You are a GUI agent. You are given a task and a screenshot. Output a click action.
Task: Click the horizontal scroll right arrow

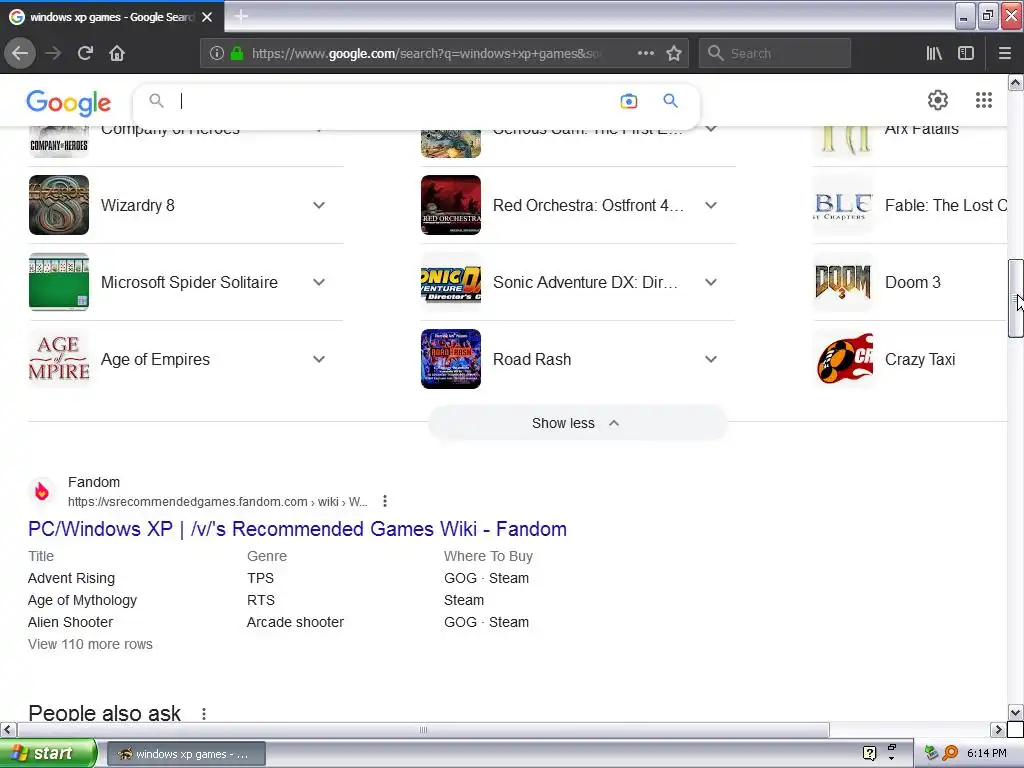click(997, 729)
